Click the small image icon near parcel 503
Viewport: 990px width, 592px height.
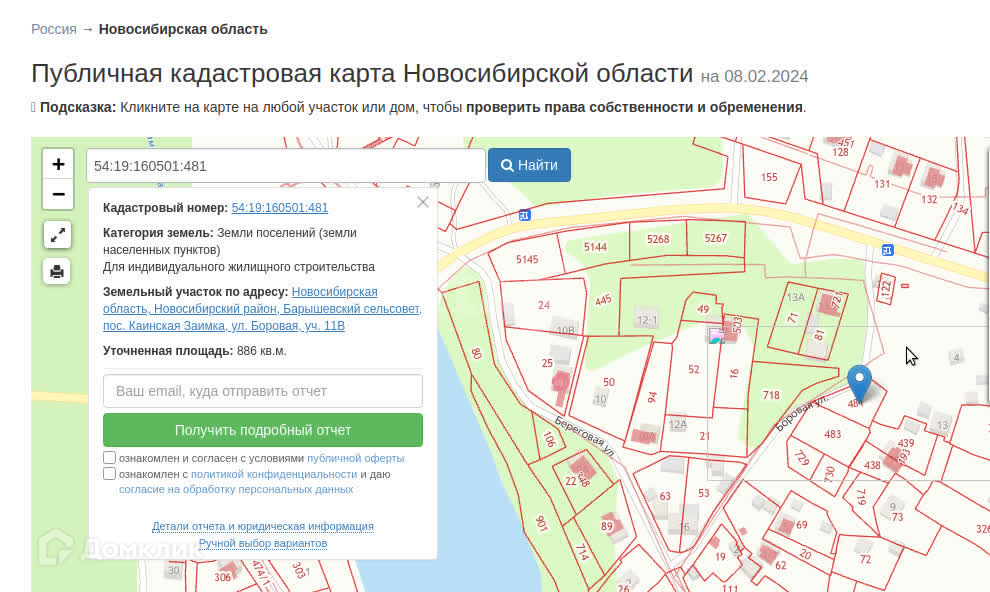tap(716, 336)
